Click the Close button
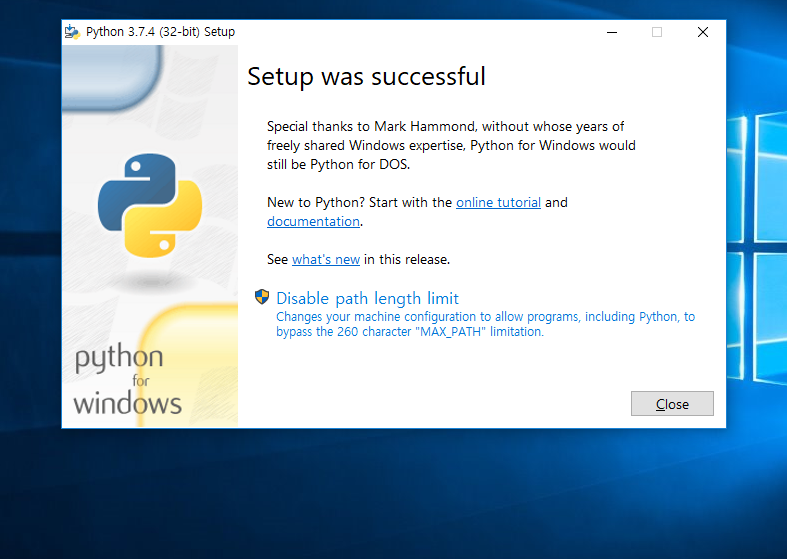 (672, 403)
